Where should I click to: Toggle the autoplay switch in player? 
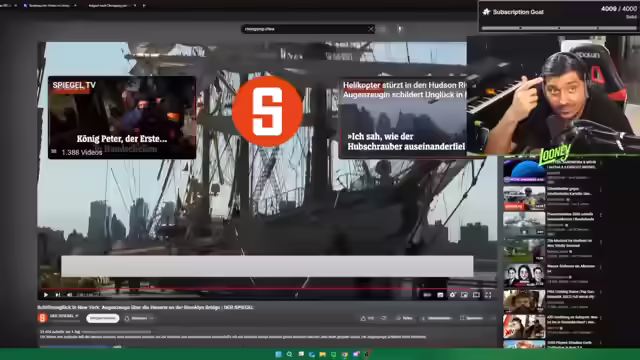(x=427, y=295)
